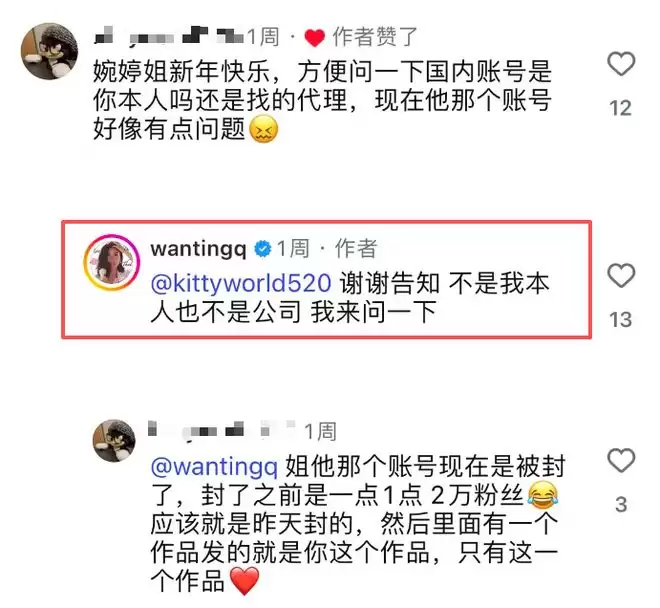Like the reply about the 被封 account
Image resolution: width=660 pixels, height=608 pixels.
(x=621, y=460)
